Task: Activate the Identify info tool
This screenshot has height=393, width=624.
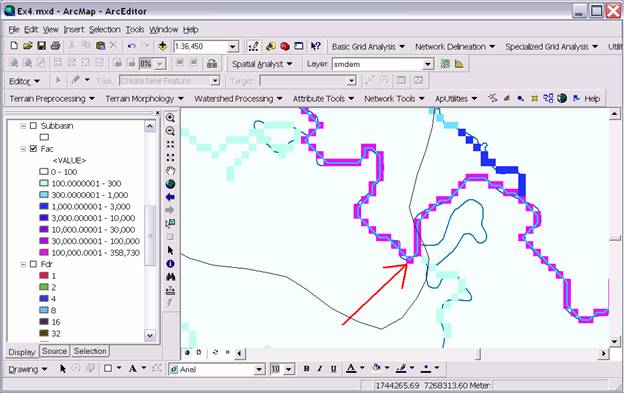Action: click(170, 264)
